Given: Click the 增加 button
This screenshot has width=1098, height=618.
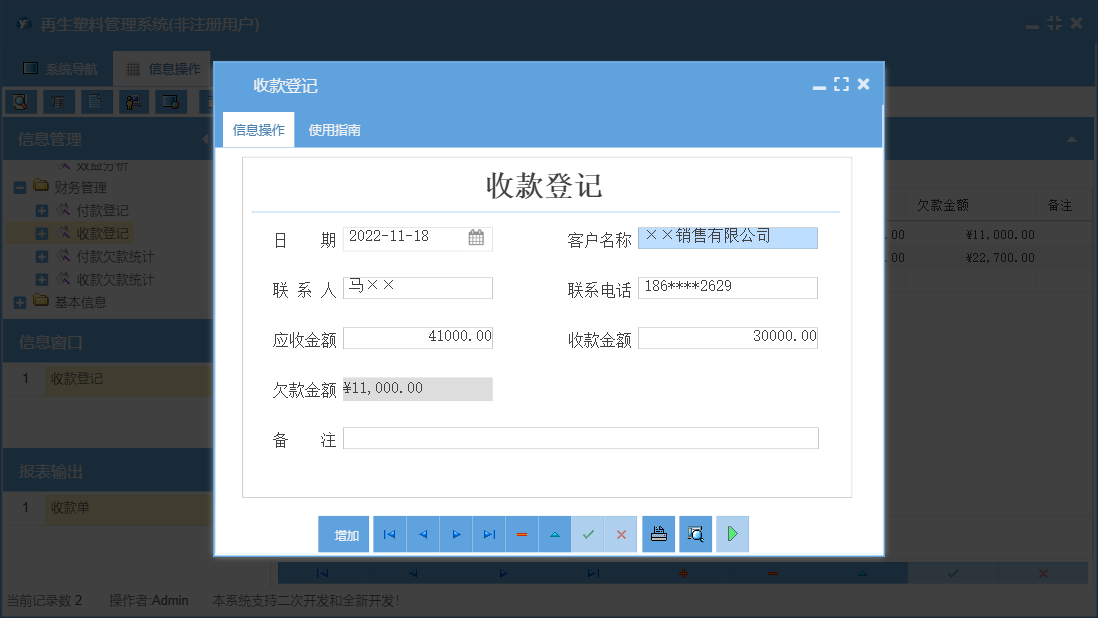Looking at the screenshot, I should 343,533.
